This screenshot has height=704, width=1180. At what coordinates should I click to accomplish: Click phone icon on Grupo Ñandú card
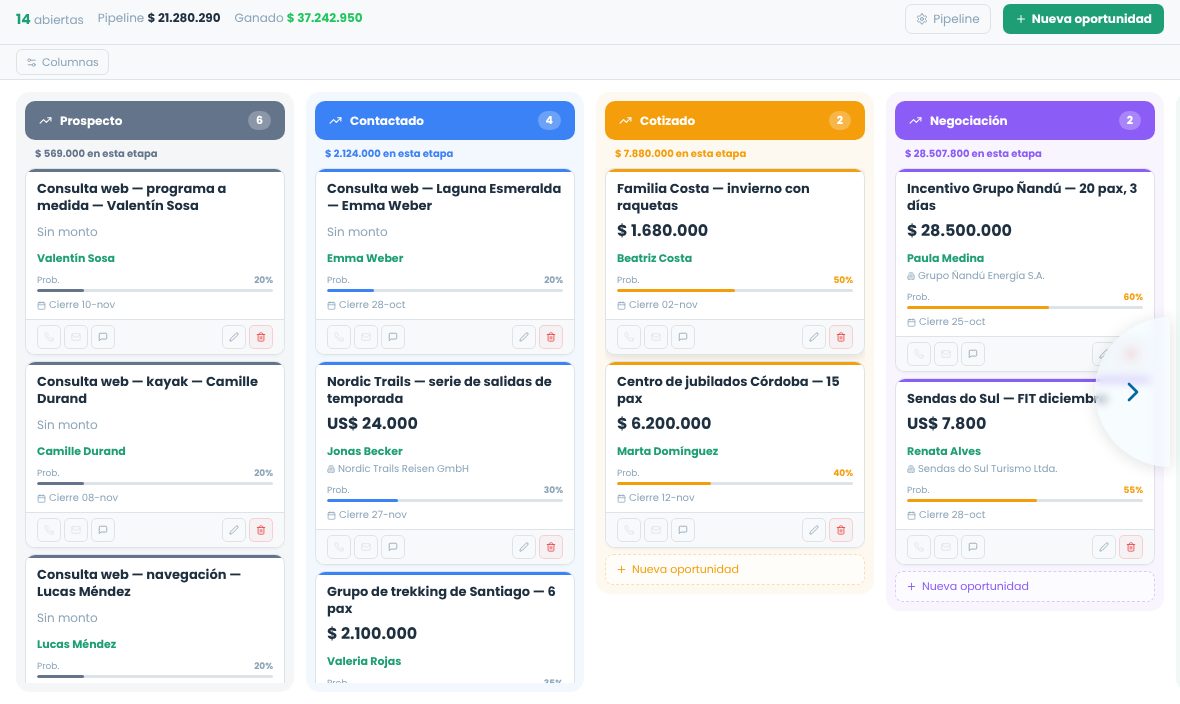click(919, 354)
